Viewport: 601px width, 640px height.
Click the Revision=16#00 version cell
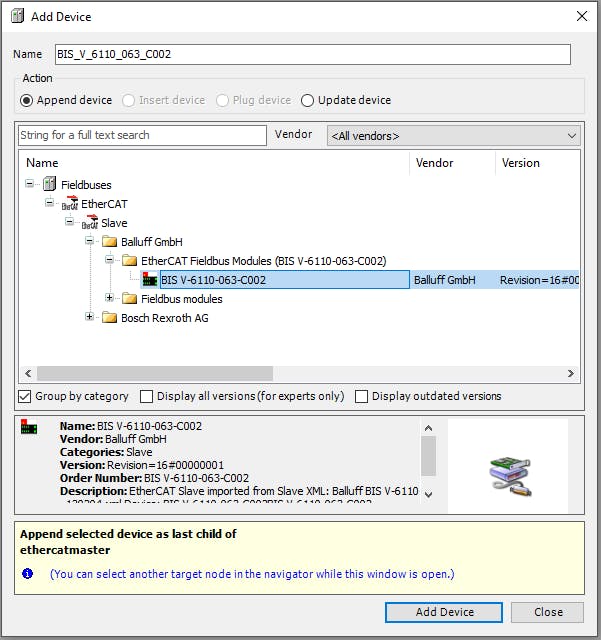coord(539,280)
